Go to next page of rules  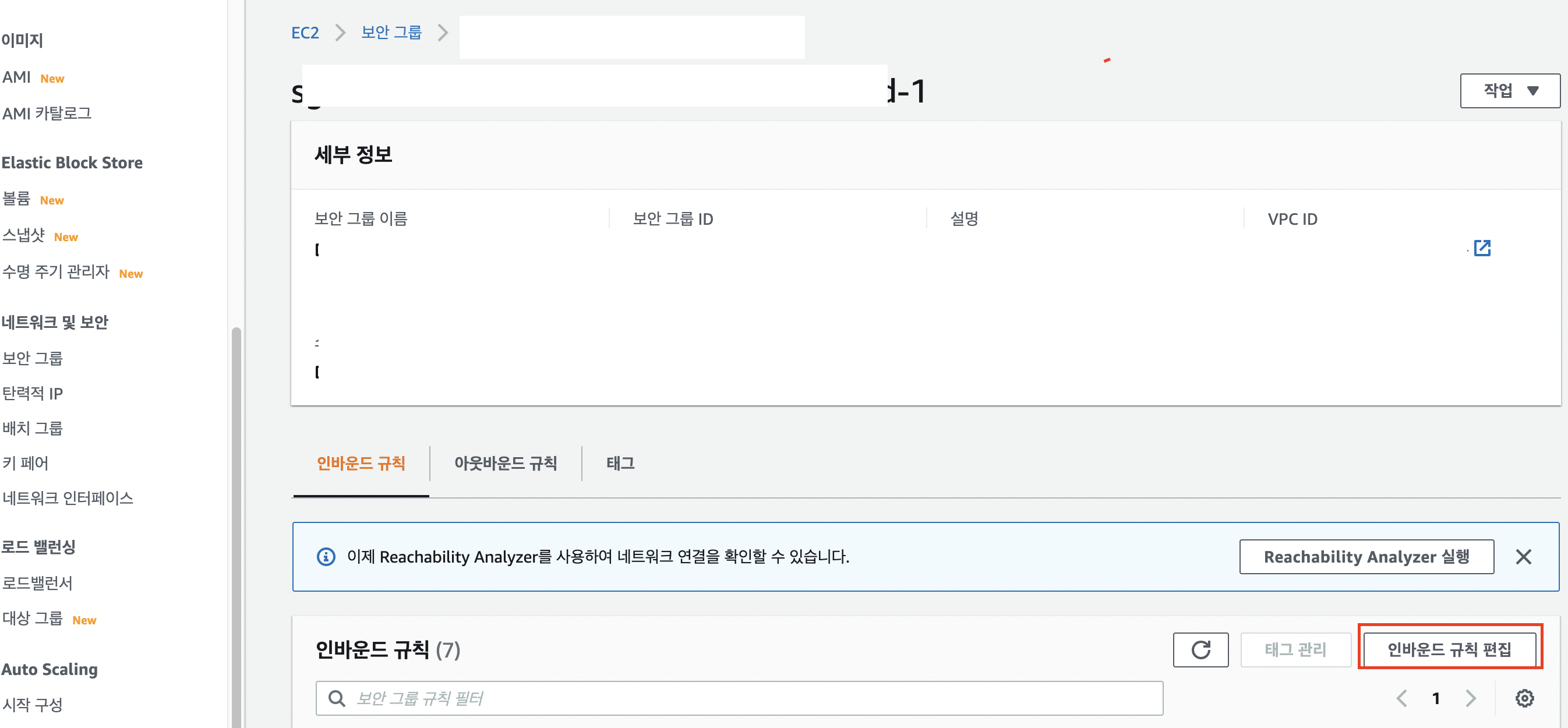coord(1470,698)
